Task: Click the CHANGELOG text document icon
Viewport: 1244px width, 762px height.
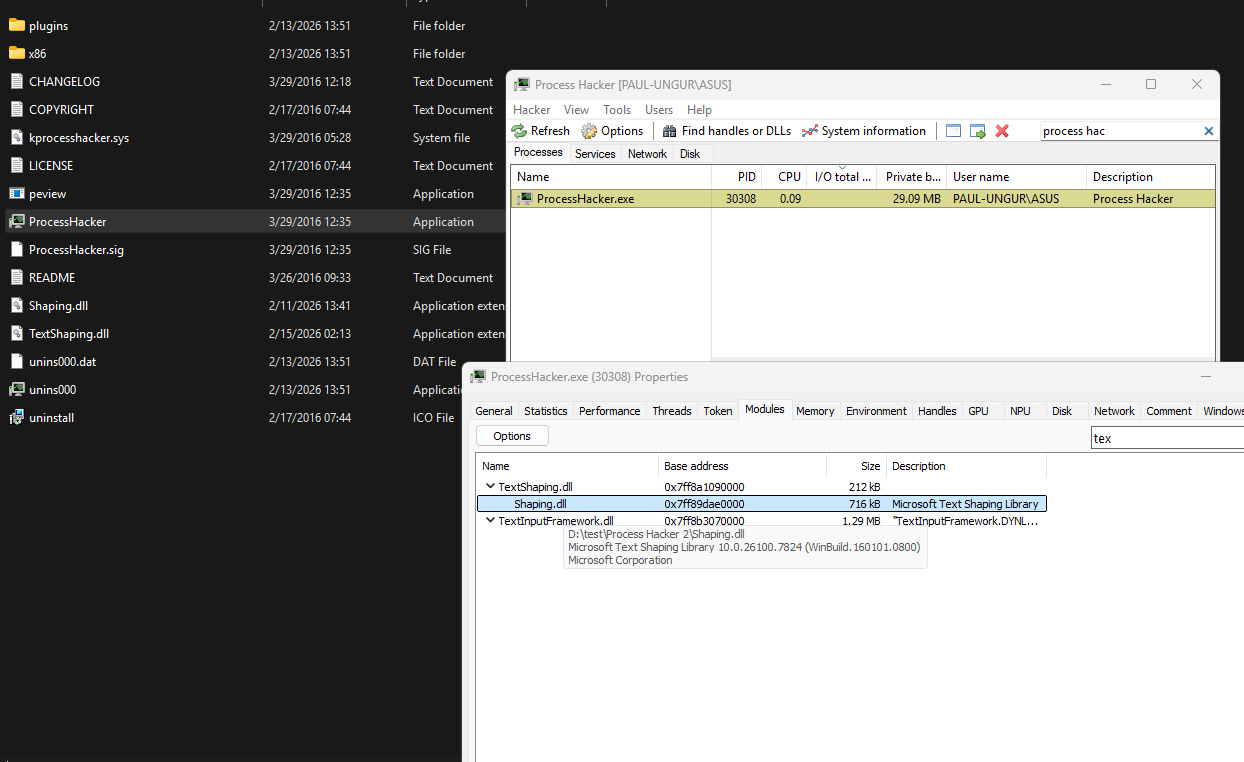Action: [16, 82]
